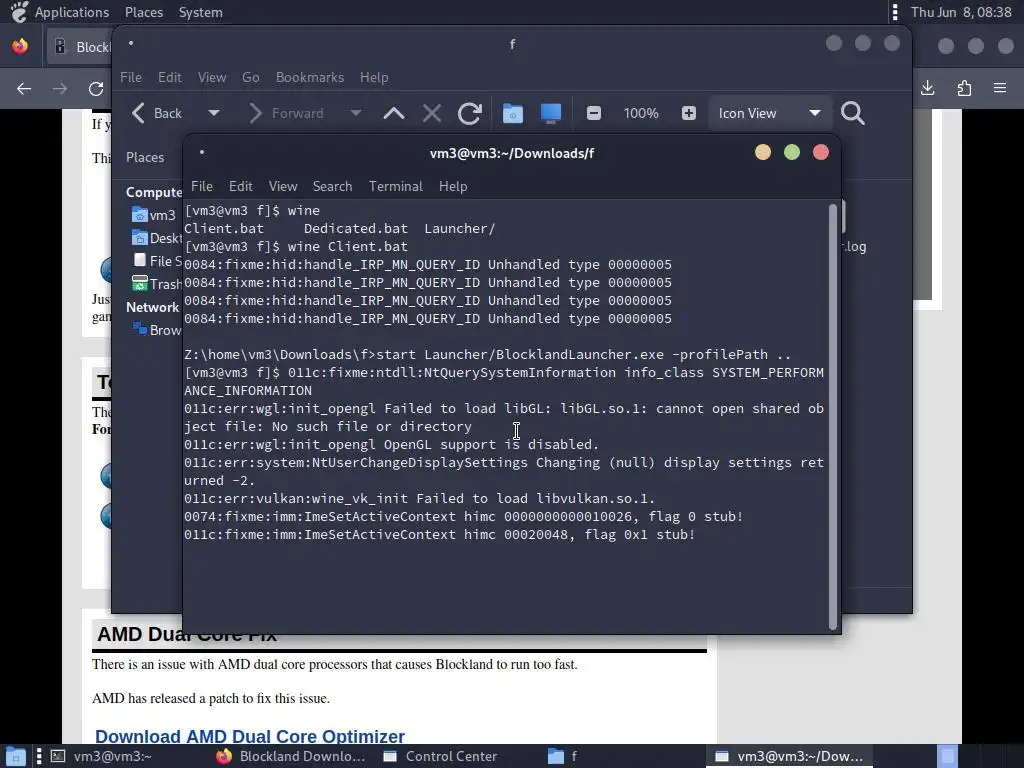Open Browse Network in the sidebar

coord(157,330)
